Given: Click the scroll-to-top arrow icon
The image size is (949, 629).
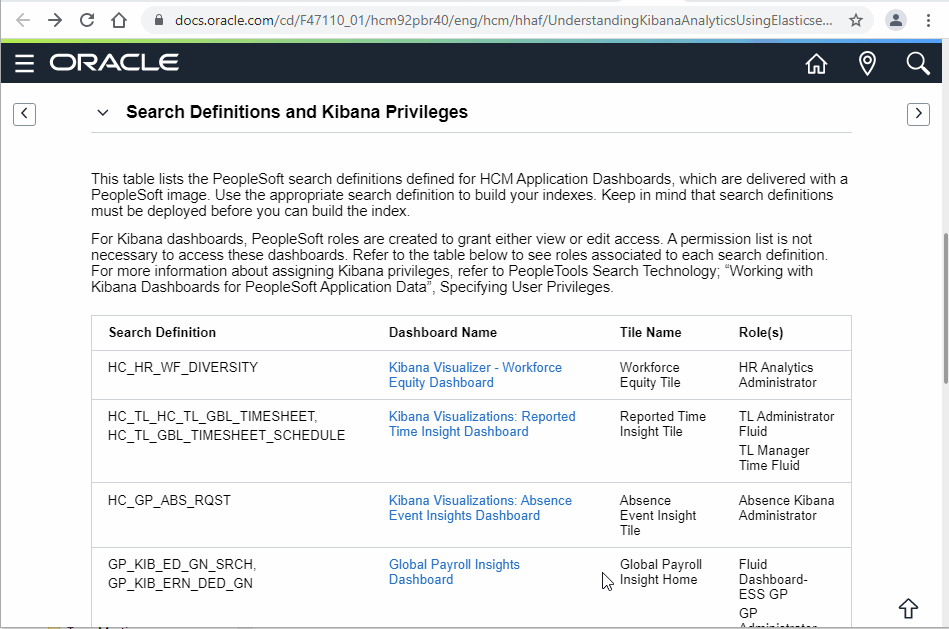Looking at the screenshot, I should coord(908,607).
